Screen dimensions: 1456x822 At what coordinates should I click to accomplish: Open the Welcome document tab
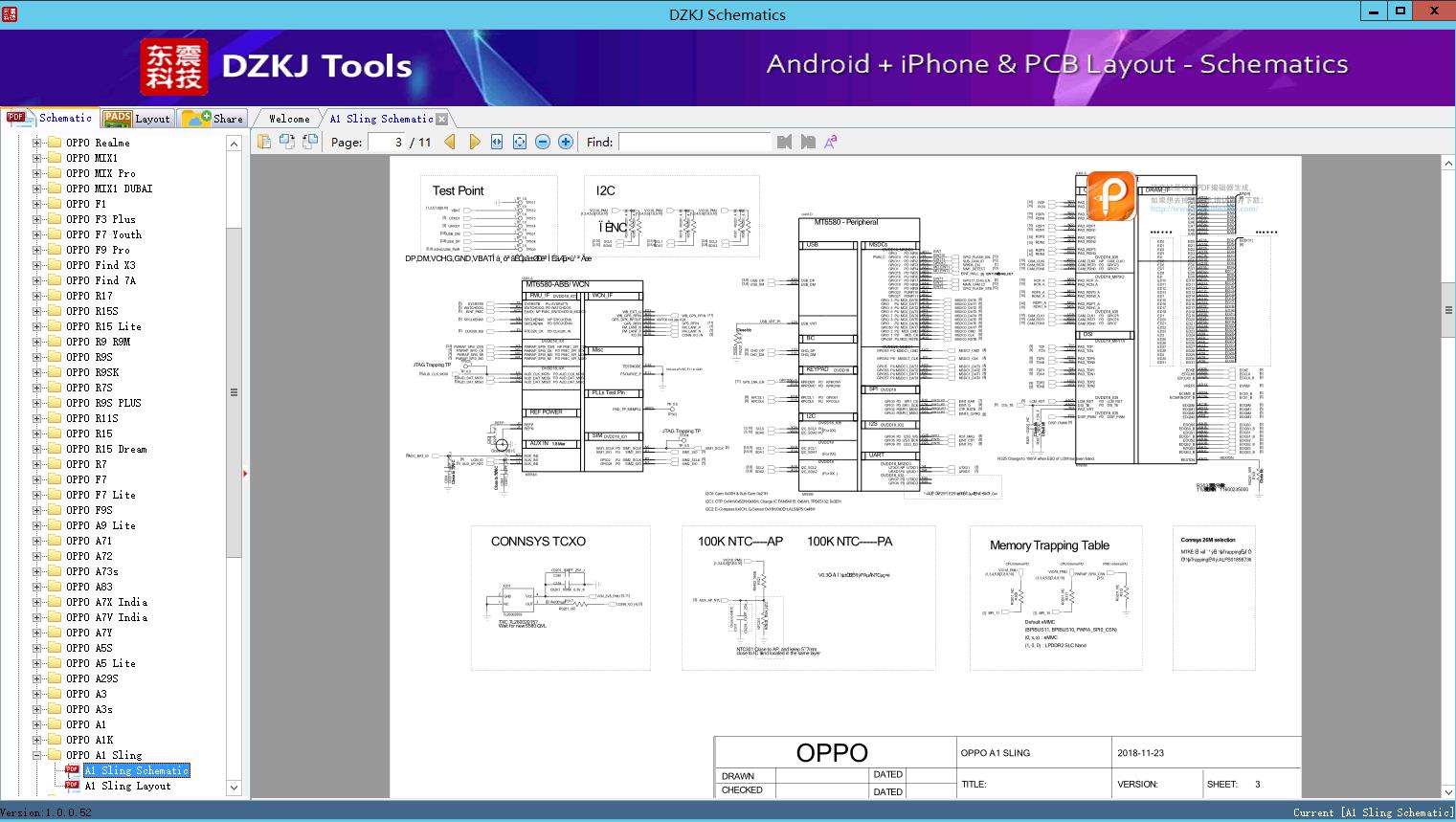289,119
